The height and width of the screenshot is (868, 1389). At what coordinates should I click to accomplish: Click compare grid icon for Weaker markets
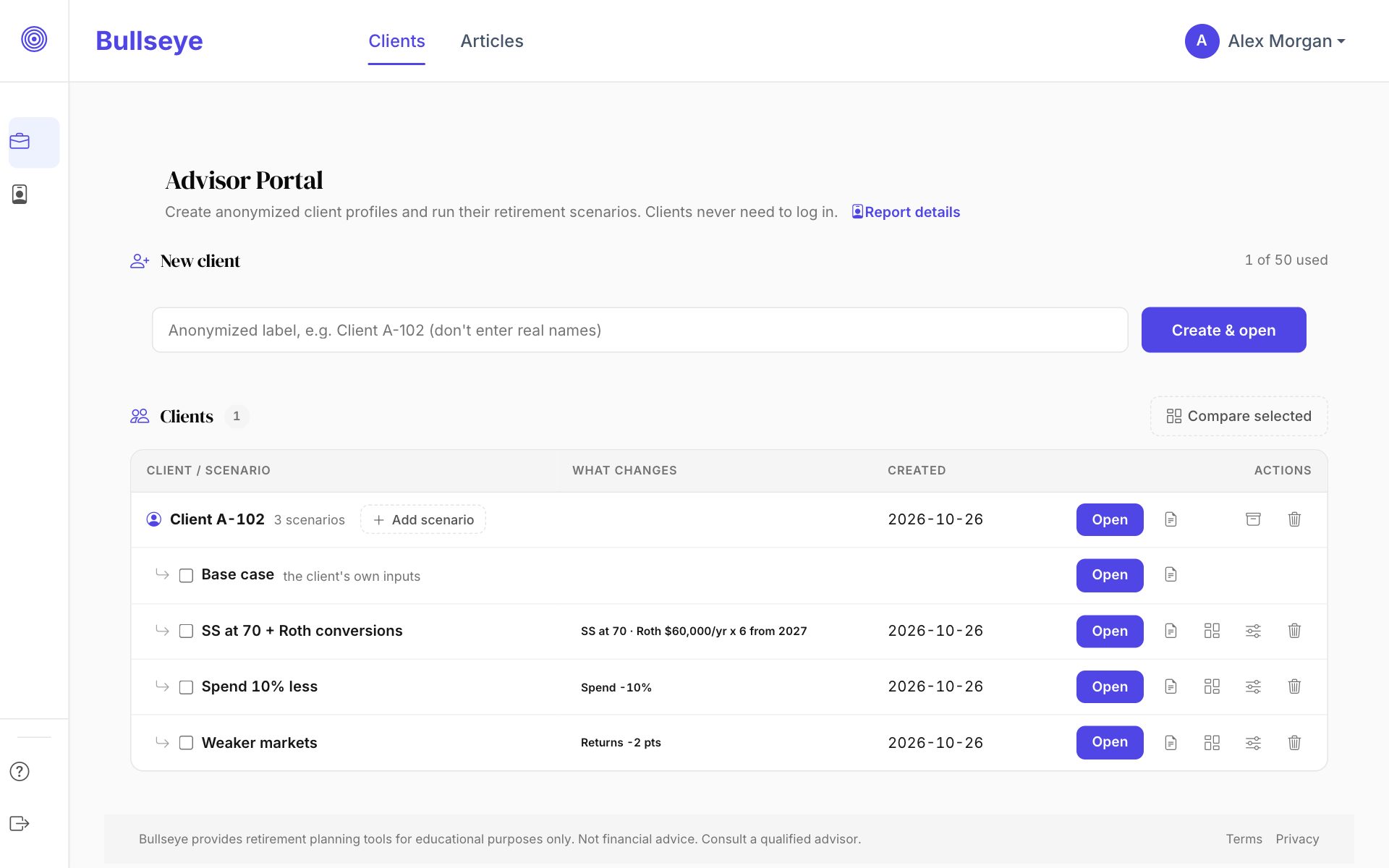pos(1212,743)
